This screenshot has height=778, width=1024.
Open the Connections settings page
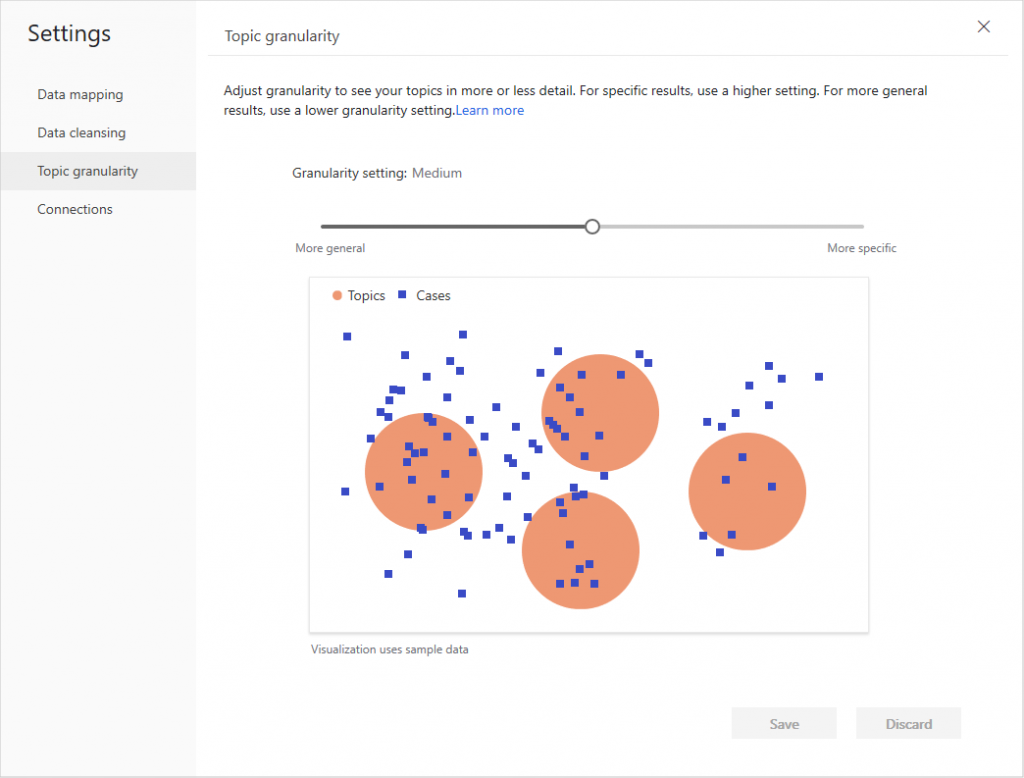(74, 209)
